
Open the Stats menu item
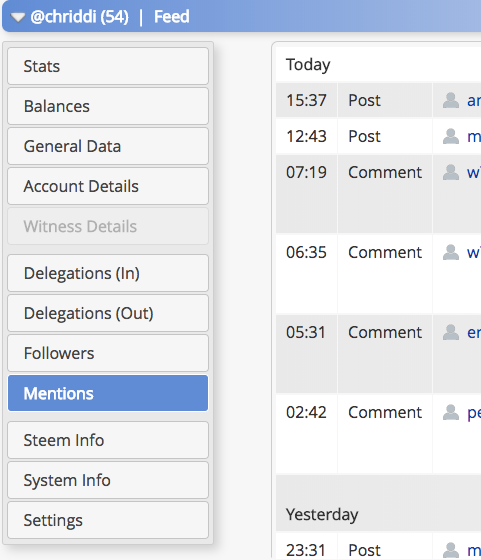point(108,66)
